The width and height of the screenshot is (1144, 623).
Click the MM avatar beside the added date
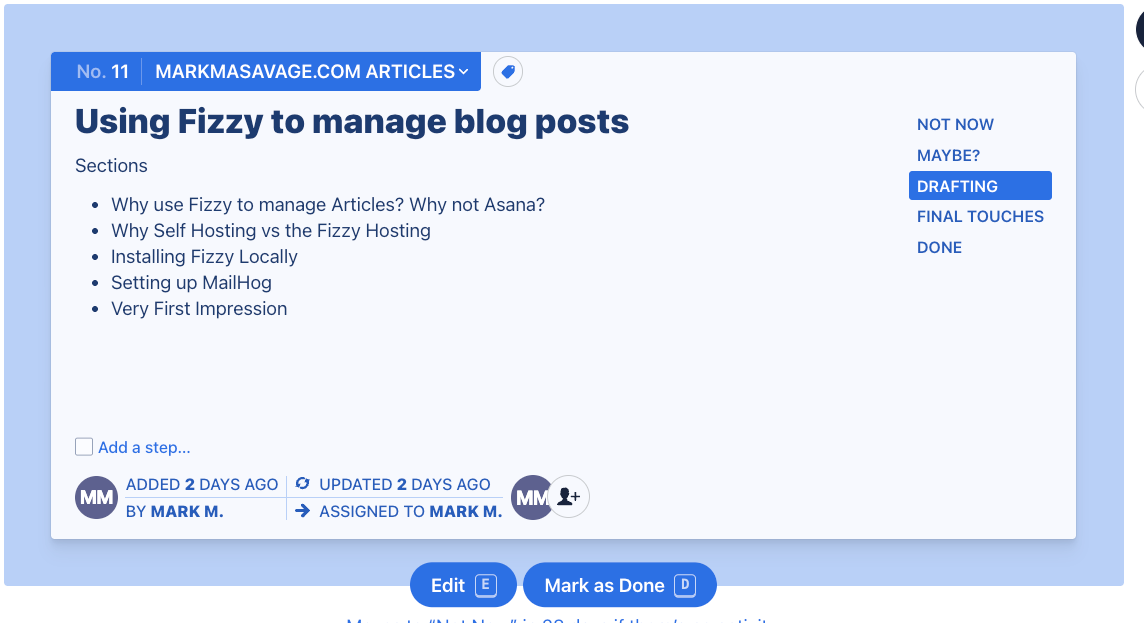(96, 497)
